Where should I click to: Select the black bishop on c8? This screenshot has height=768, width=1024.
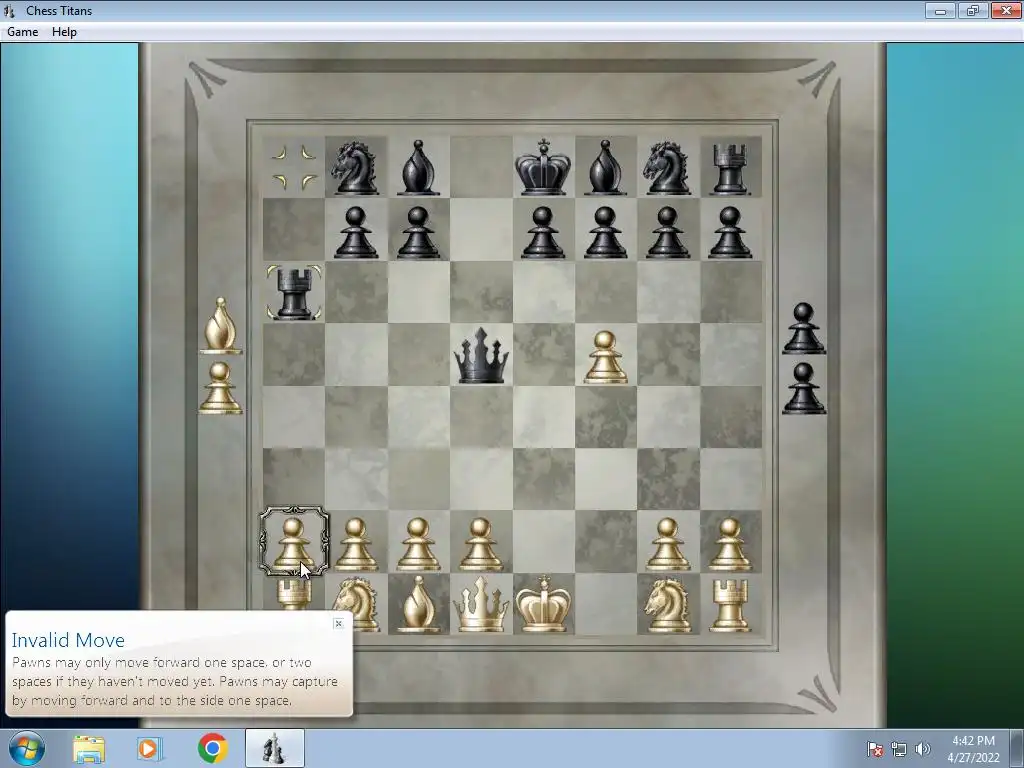[418, 168]
